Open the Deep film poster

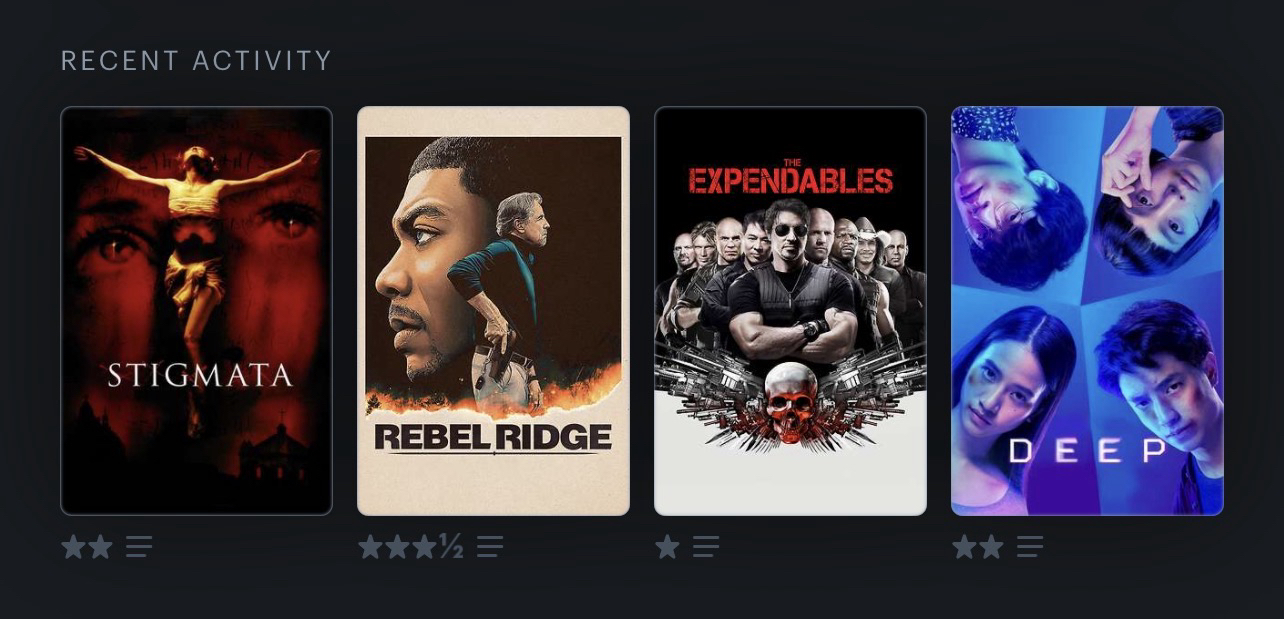click(x=1087, y=311)
